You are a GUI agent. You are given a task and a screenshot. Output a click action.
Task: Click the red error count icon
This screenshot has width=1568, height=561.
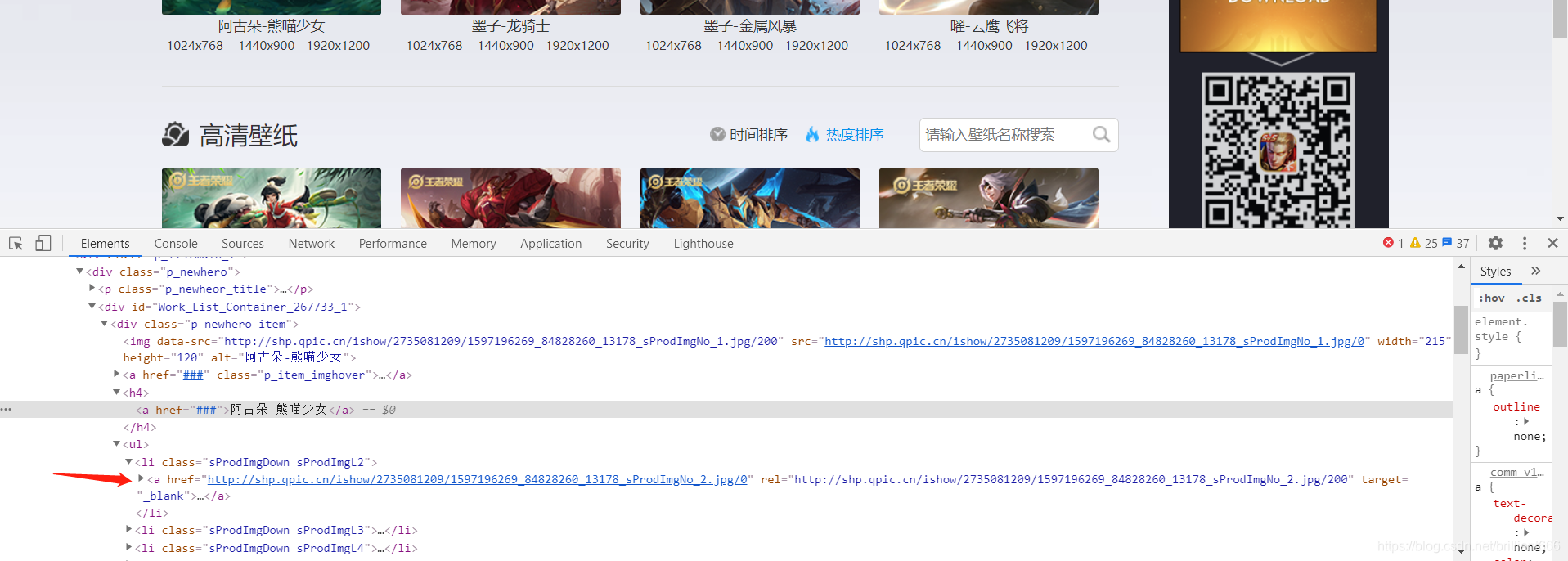[1388, 243]
